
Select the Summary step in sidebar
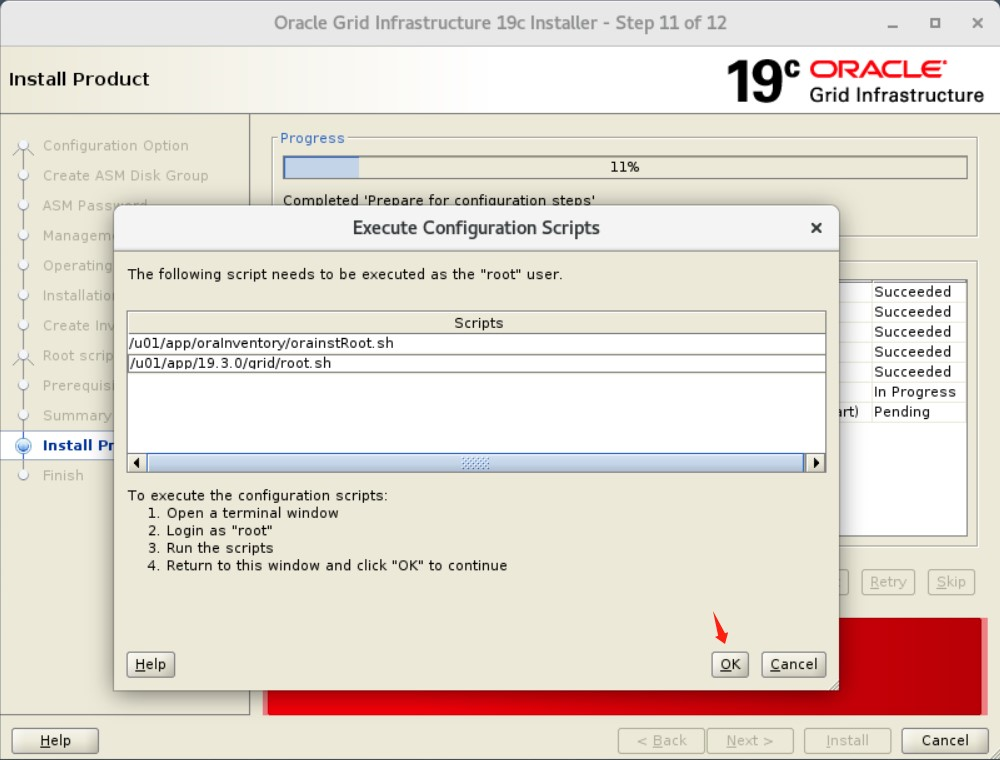[x=78, y=416]
